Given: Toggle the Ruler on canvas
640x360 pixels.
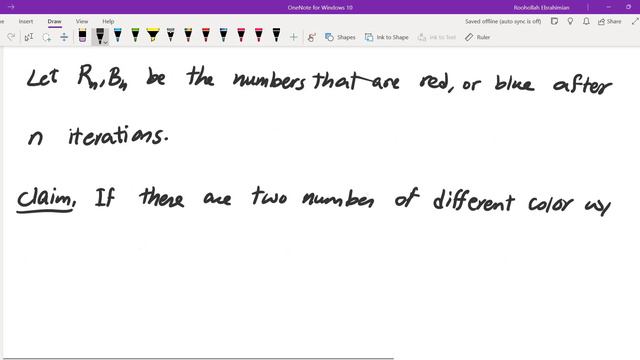Looking at the screenshot, I should click(477, 37).
